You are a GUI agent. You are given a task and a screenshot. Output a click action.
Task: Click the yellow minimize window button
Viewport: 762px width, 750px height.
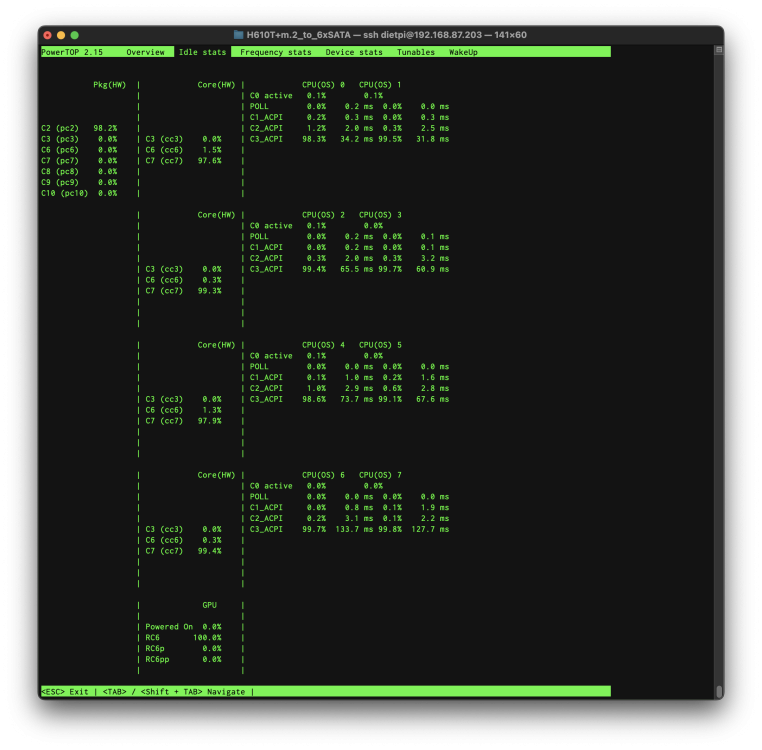61,35
